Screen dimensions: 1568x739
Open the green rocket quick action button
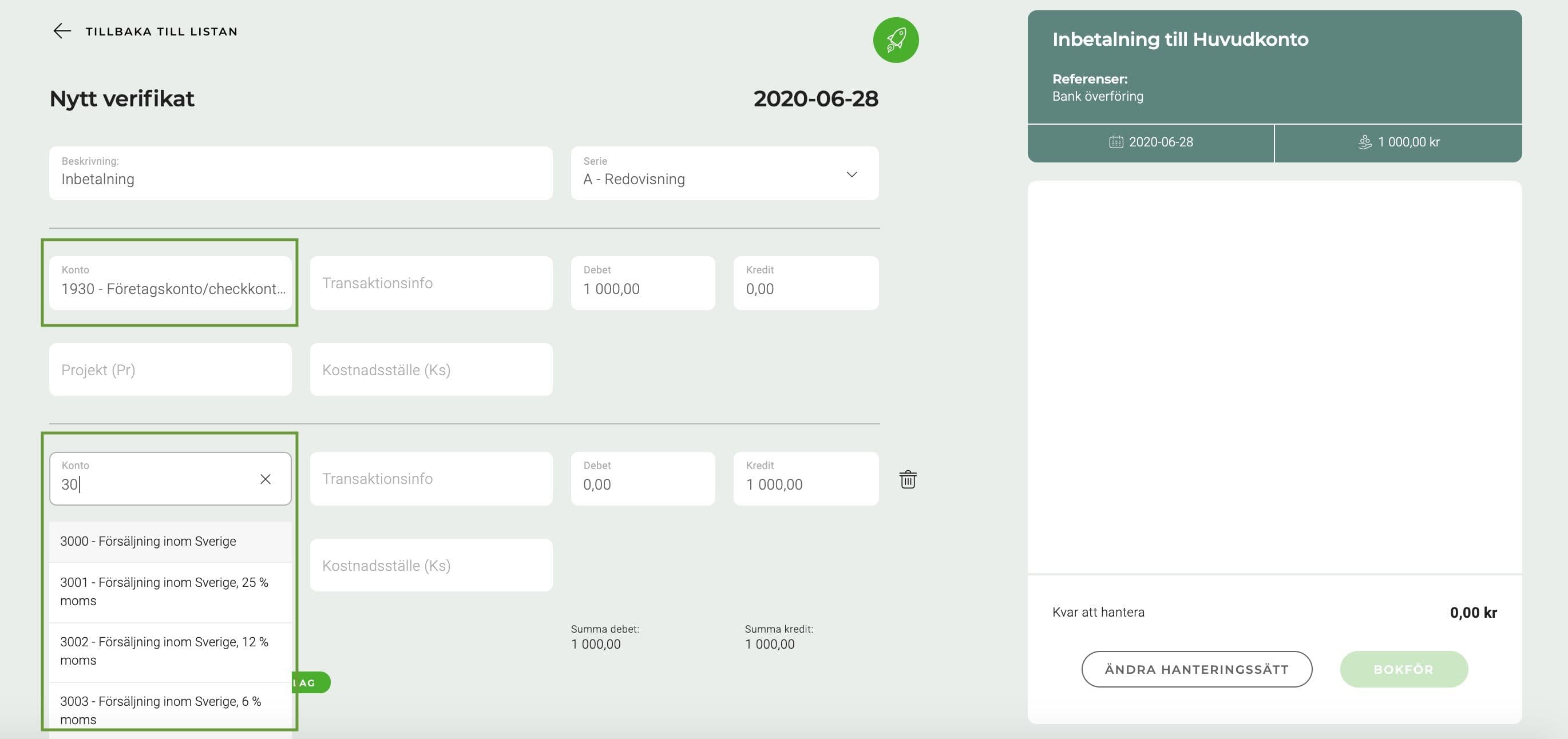click(896, 40)
